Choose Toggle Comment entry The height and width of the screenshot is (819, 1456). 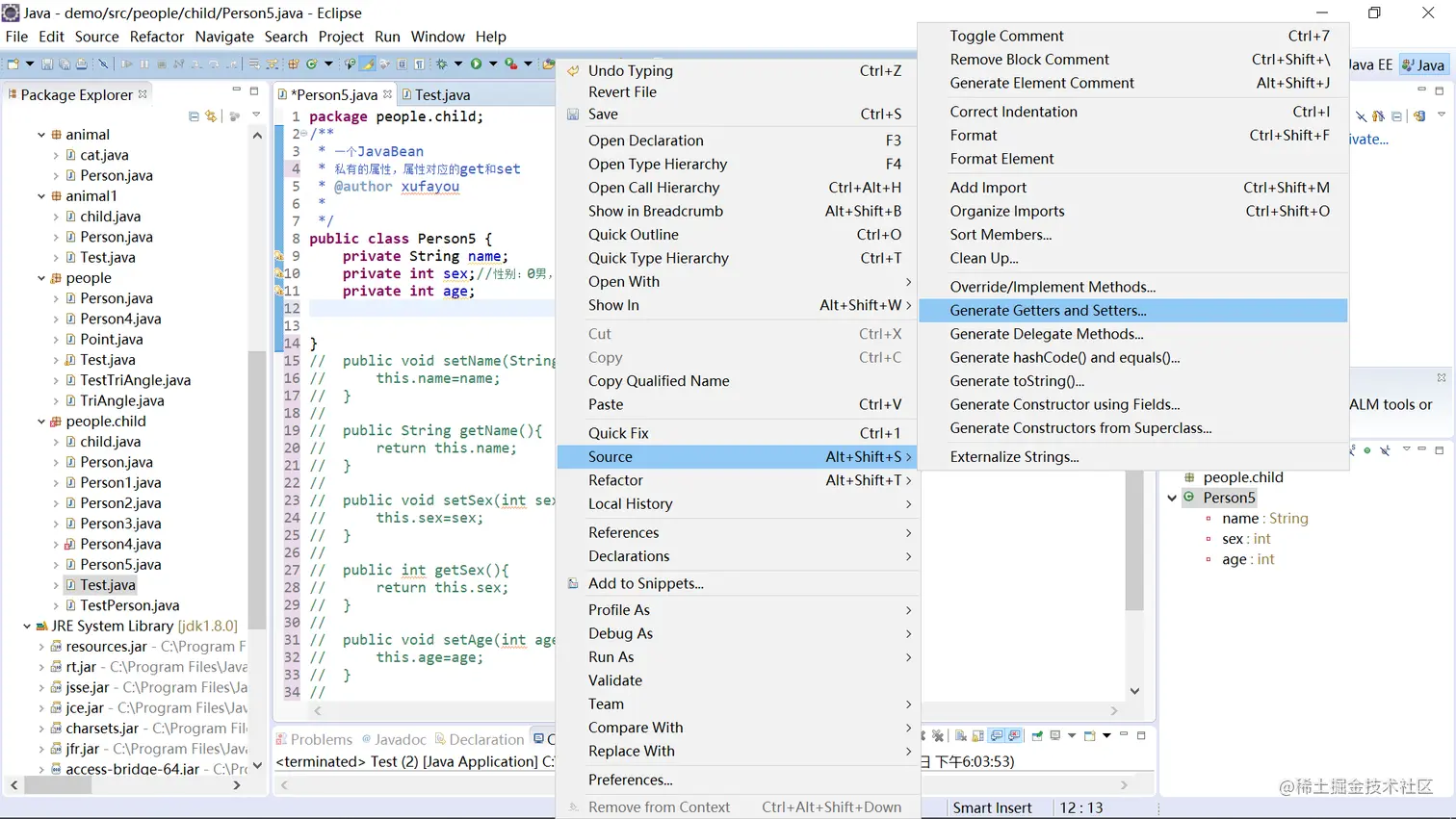(1133, 36)
